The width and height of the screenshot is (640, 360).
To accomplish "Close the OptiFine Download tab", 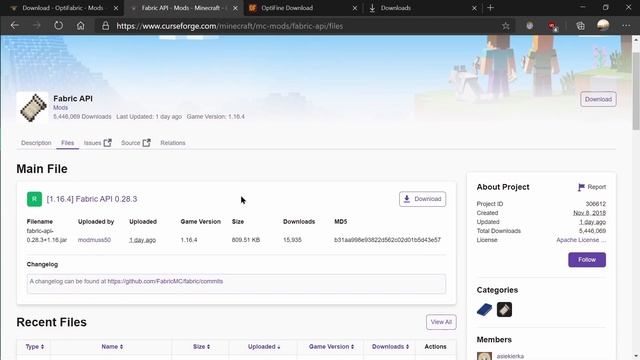I will point(355,8).
